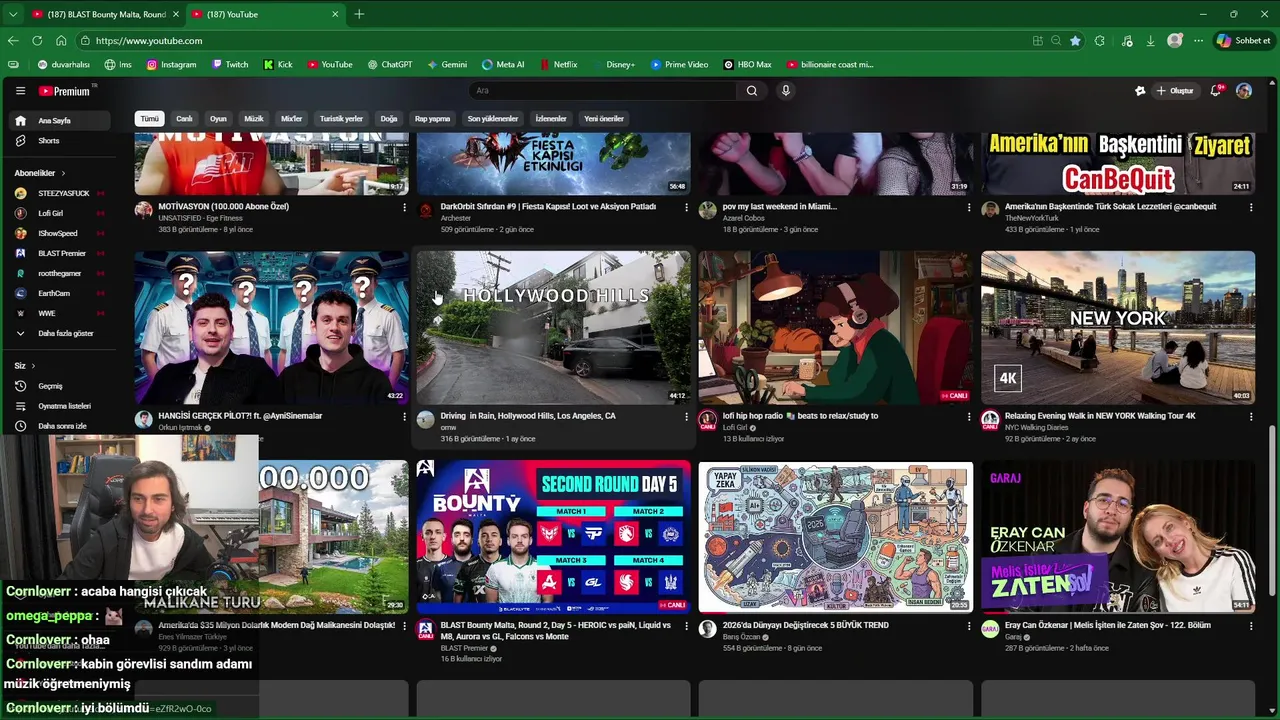The height and width of the screenshot is (720, 1280).
Task: Select the Müzik filter chip
Action: [x=254, y=119]
